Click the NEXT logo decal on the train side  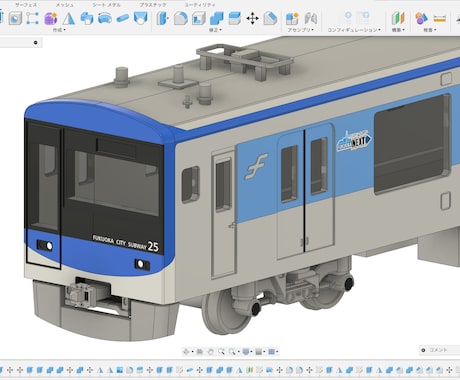coord(354,141)
